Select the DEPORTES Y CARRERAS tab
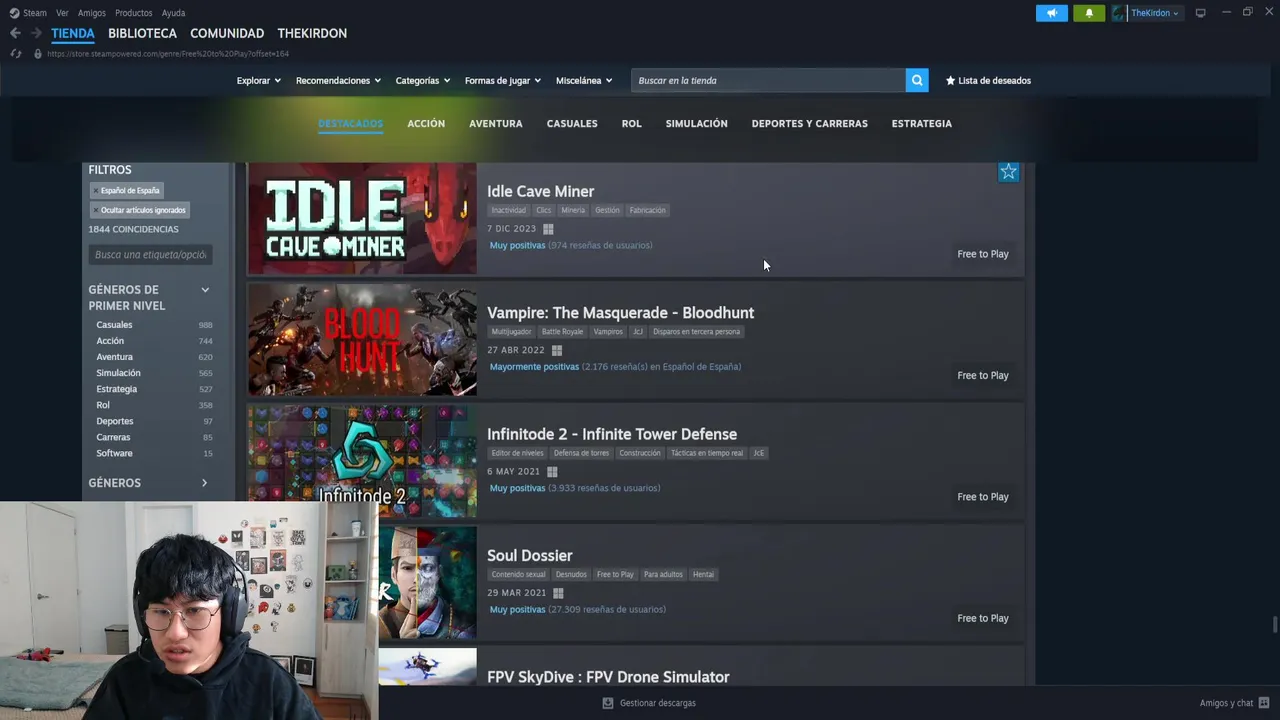1280x720 pixels. pos(810,123)
